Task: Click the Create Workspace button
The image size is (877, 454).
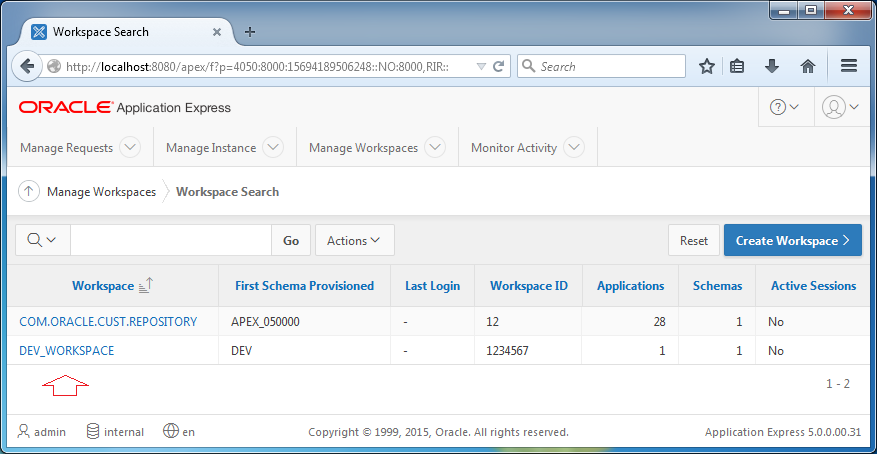Action: click(793, 240)
